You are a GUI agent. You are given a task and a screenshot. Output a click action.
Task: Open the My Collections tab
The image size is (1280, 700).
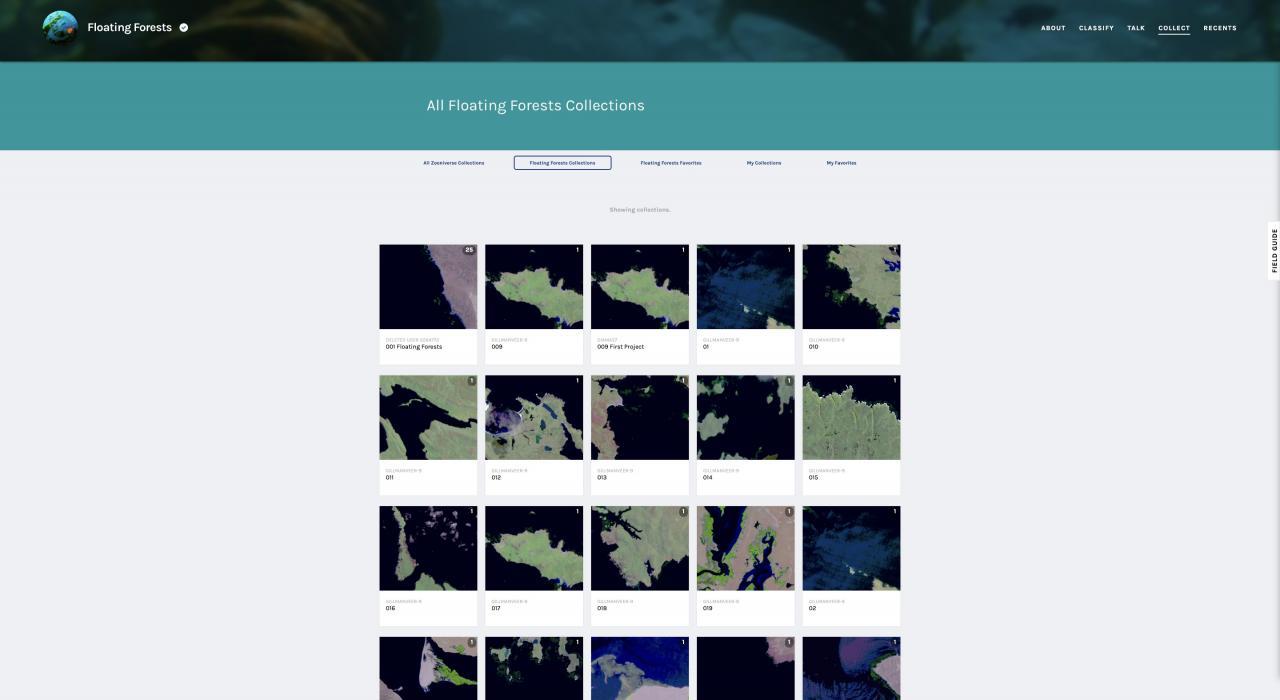coord(764,163)
